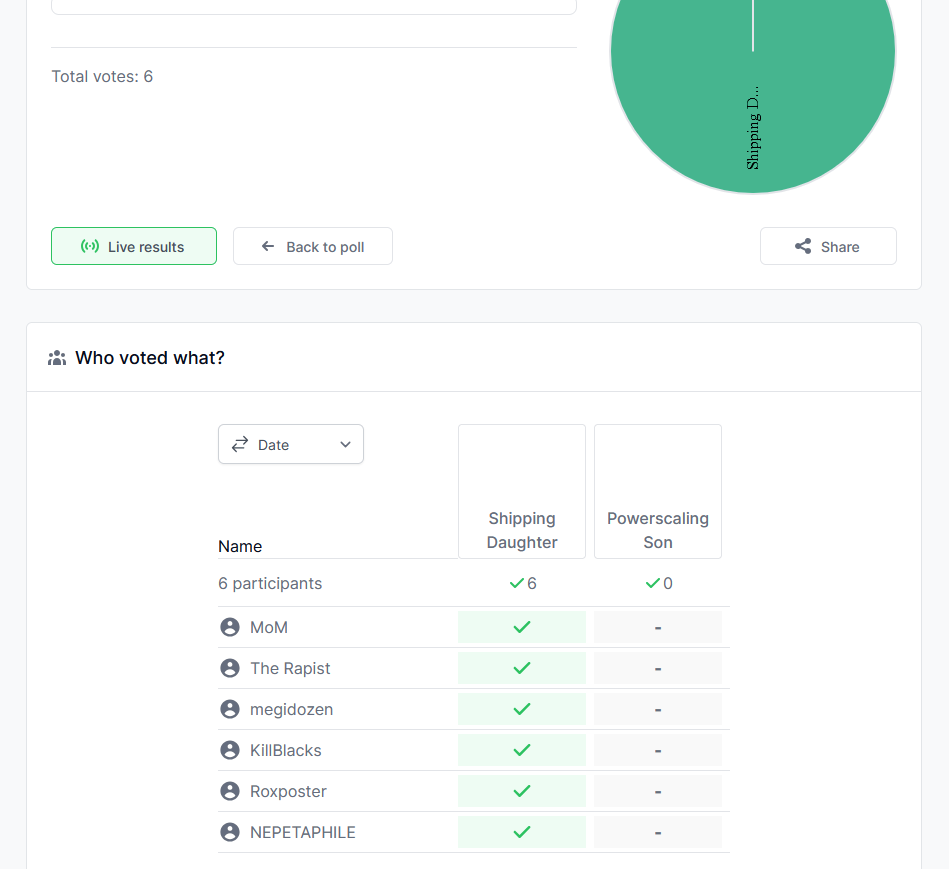
Task: Click the avatar icon beside Roxposter
Action: [230, 791]
